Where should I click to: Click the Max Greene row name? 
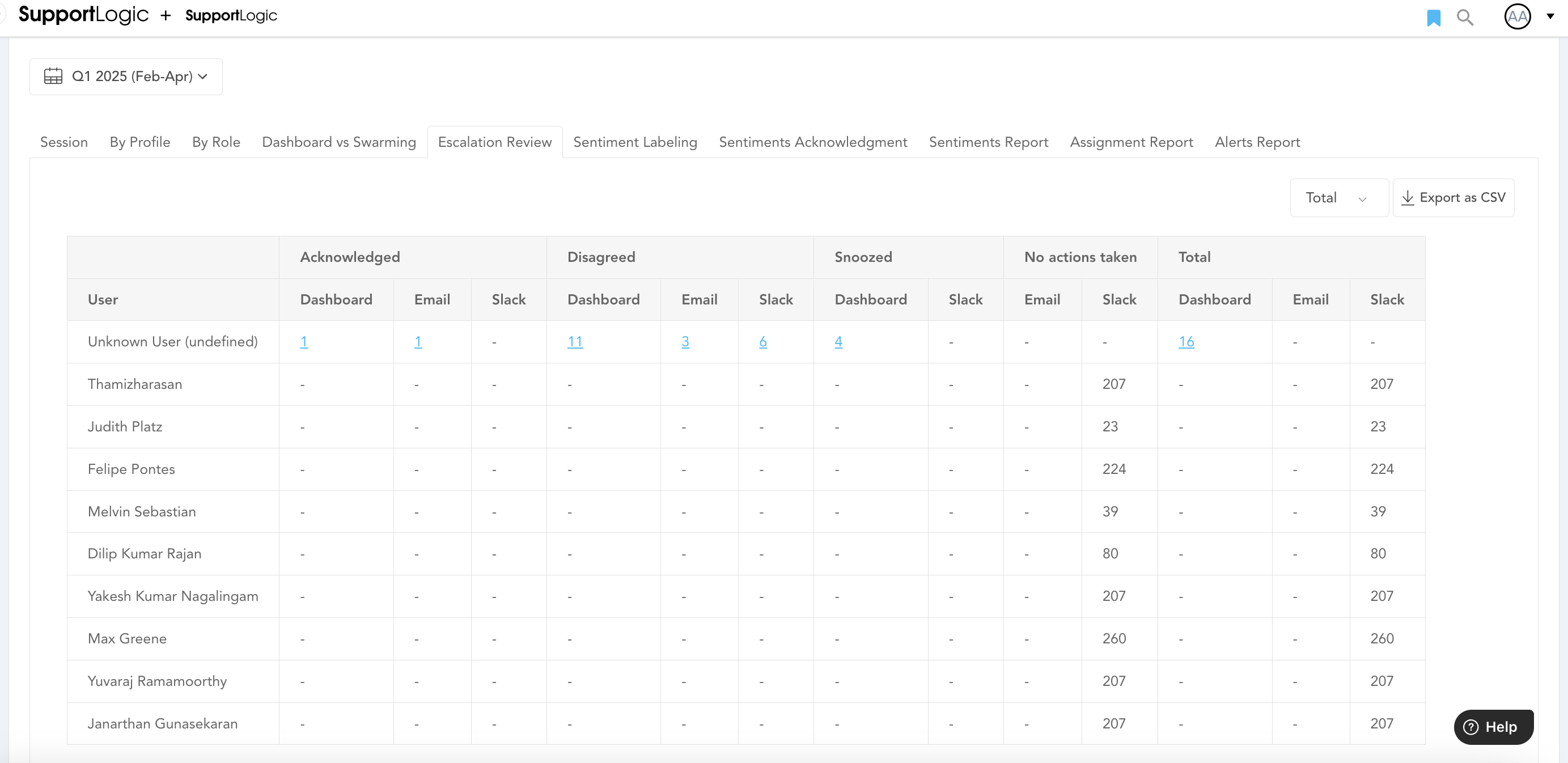tap(127, 638)
